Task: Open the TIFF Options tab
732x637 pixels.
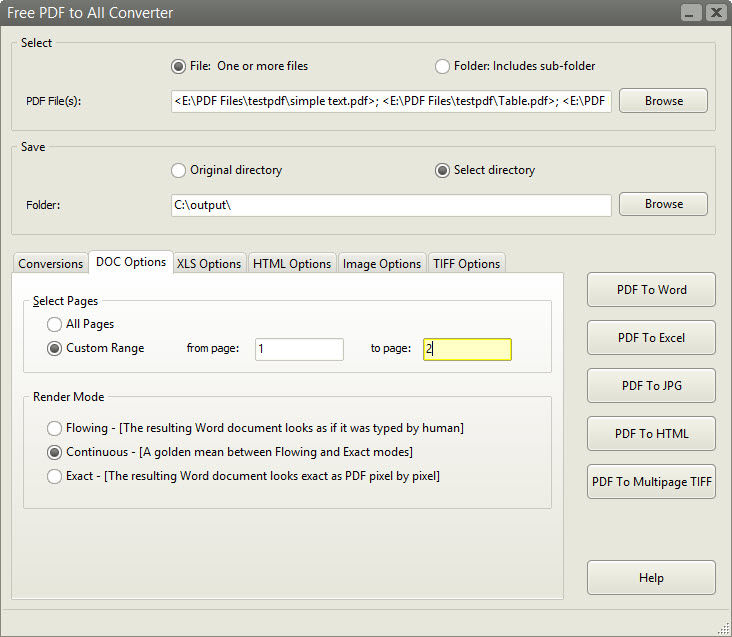Action: point(466,264)
